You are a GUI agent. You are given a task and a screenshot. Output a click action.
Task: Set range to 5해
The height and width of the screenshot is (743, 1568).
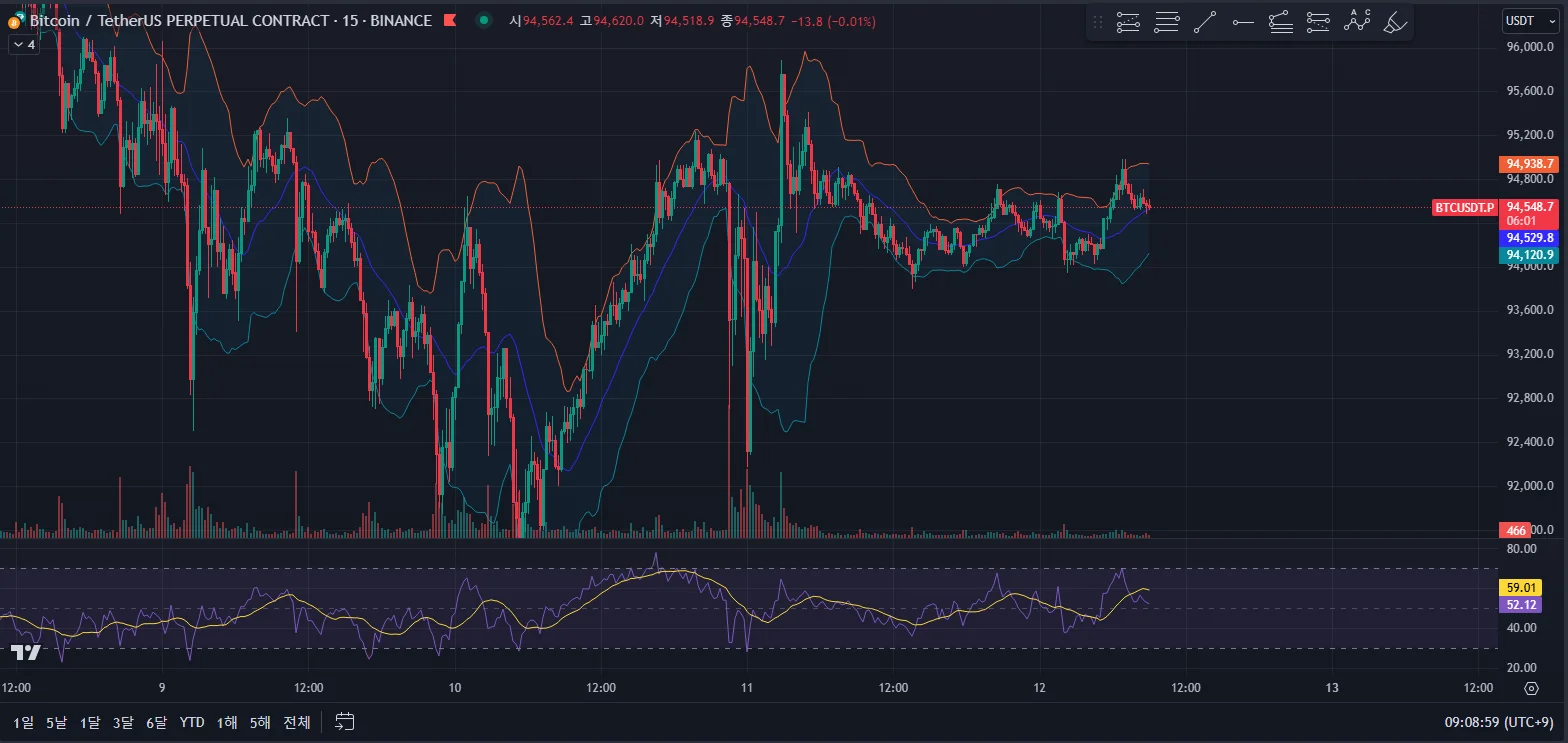(260, 722)
